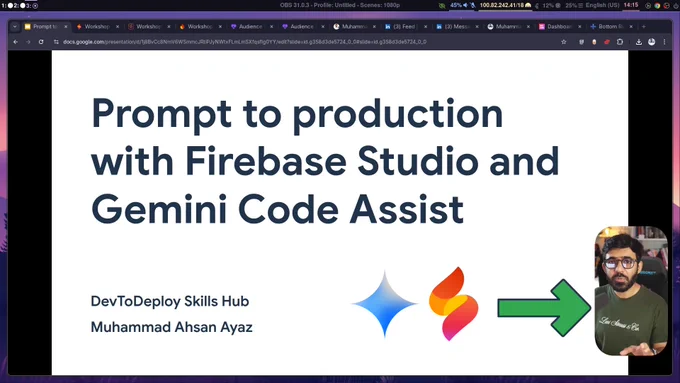Go forward to next page
This screenshot has height=383, width=680.
pos(28,42)
